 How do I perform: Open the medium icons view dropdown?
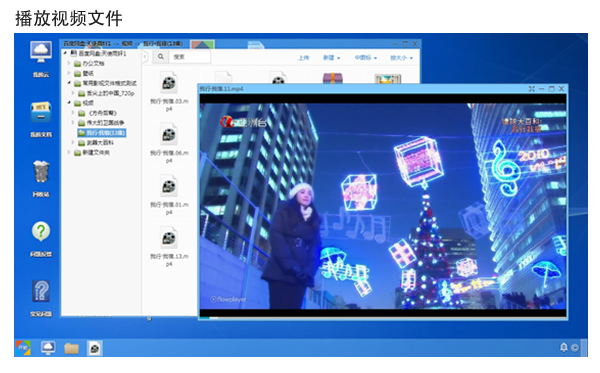coord(365,58)
